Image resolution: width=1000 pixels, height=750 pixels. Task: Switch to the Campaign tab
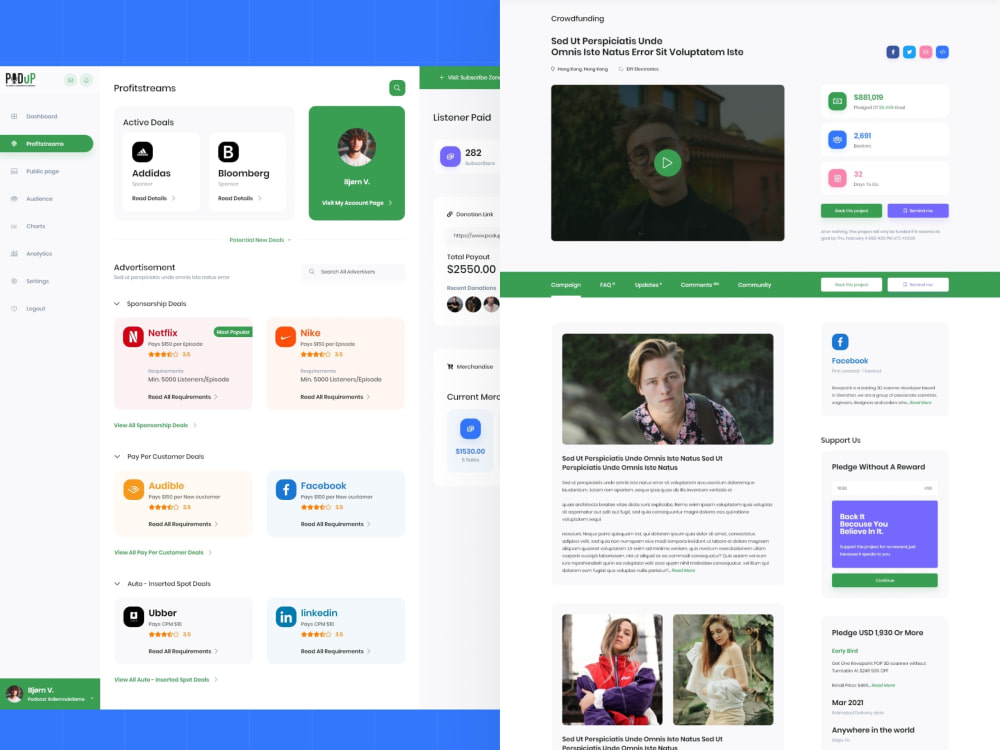(x=566, y=285)
